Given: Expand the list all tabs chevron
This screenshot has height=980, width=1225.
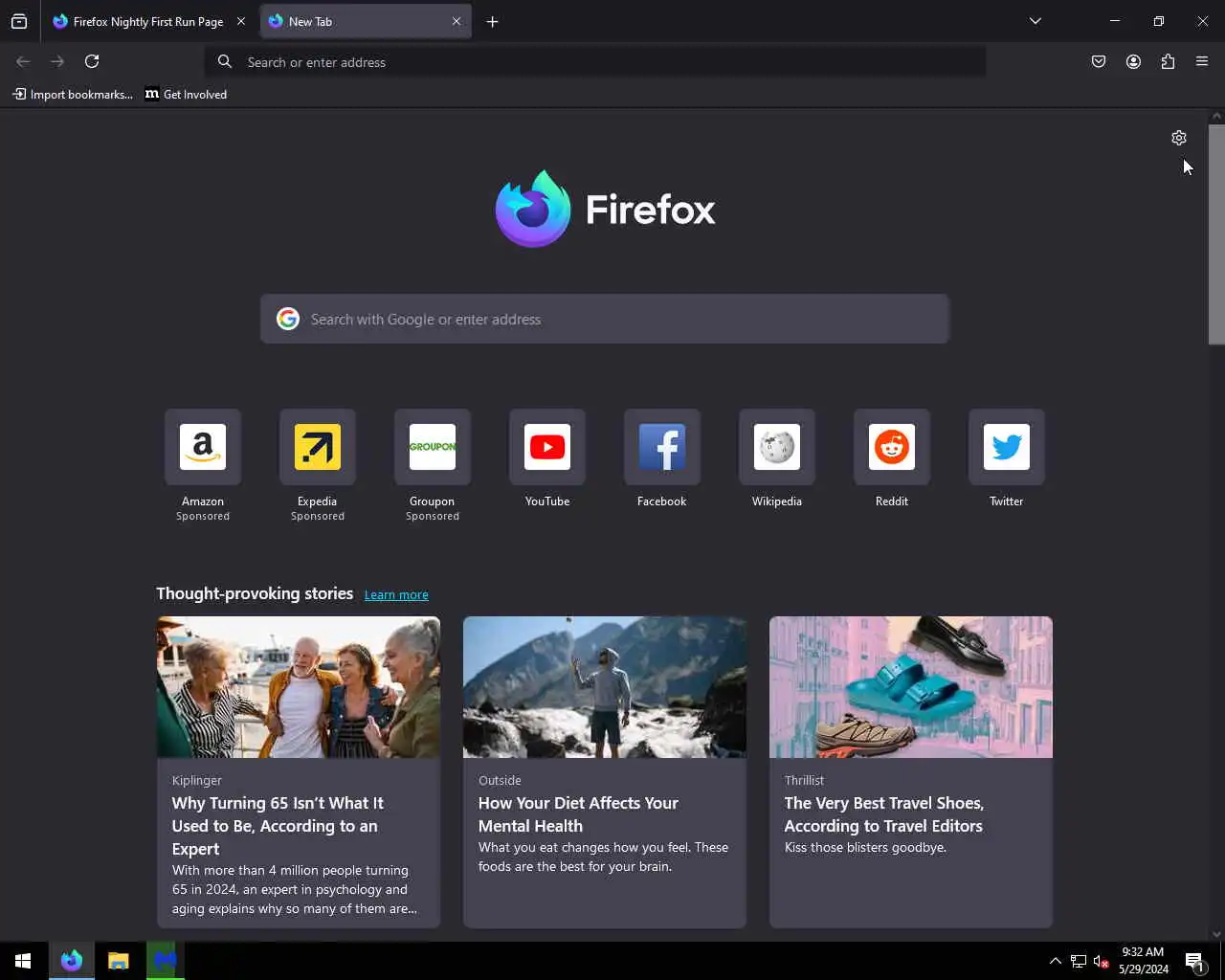Looking at the screenshot, I should click(1036, 21).
